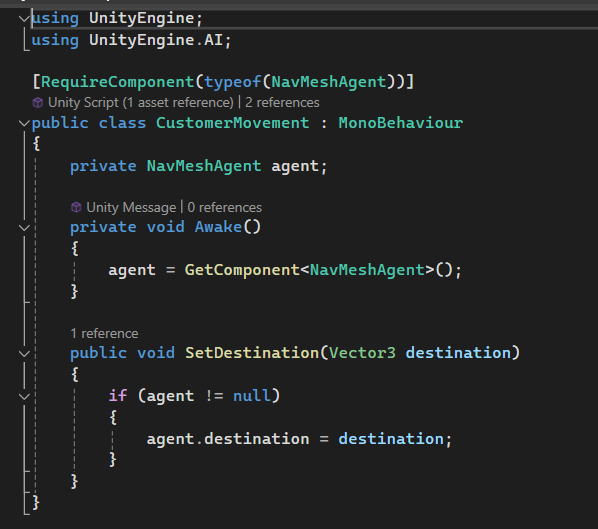Click the Awake method name
This screenshot has height=529, width=598.
click(219, 227)
